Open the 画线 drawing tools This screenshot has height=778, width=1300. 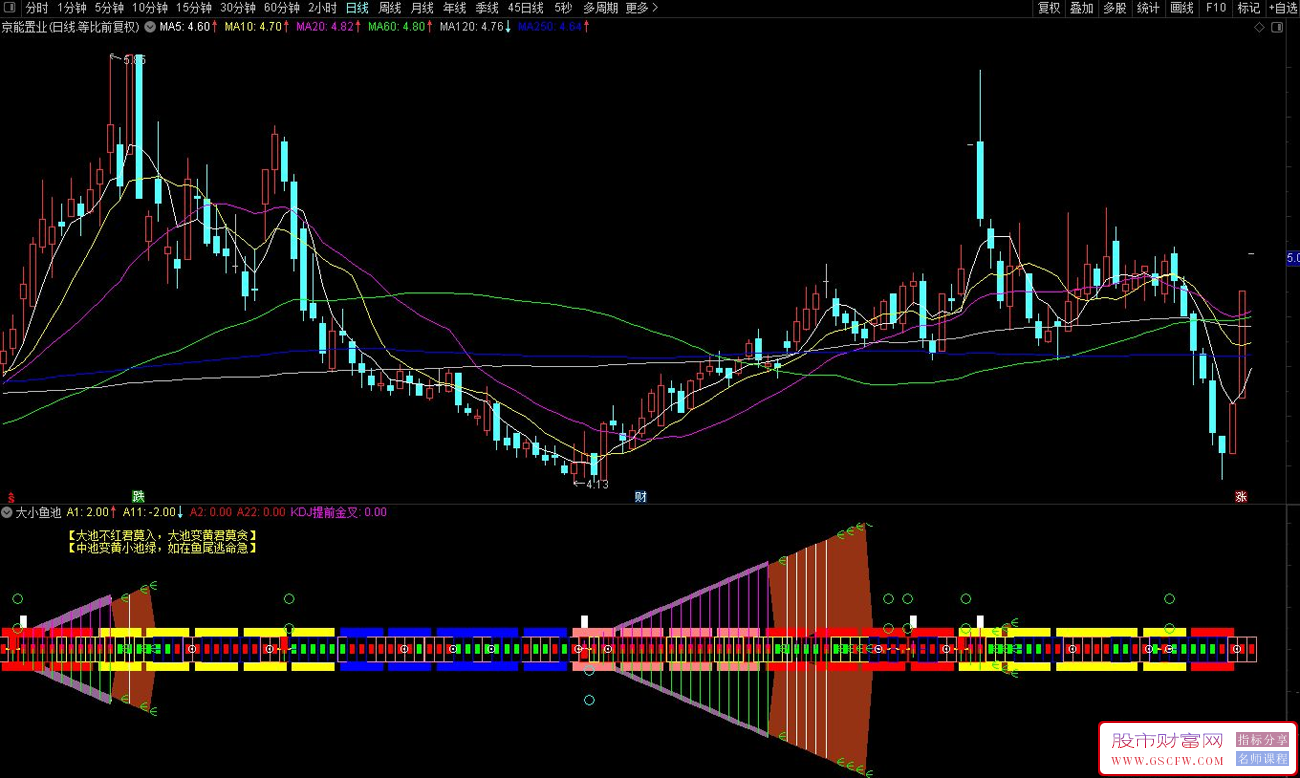tap(1182, 8)
